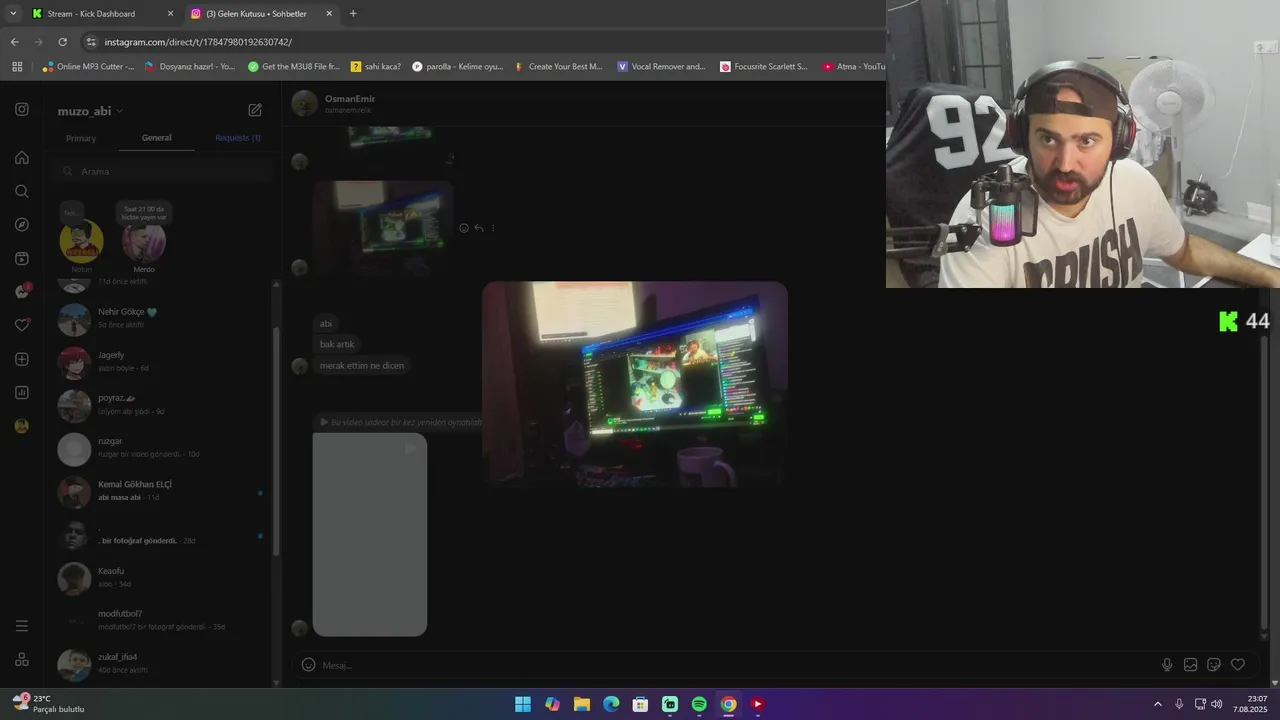This screenshot has height=720, width=1280.
Task: Open the Vocal Remover bookmark
Action: [x=662, y=66]
